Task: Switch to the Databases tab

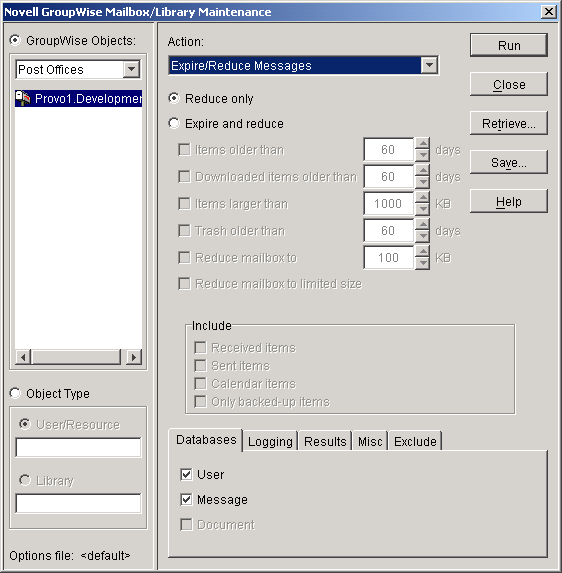Action: tap(206, 440)
